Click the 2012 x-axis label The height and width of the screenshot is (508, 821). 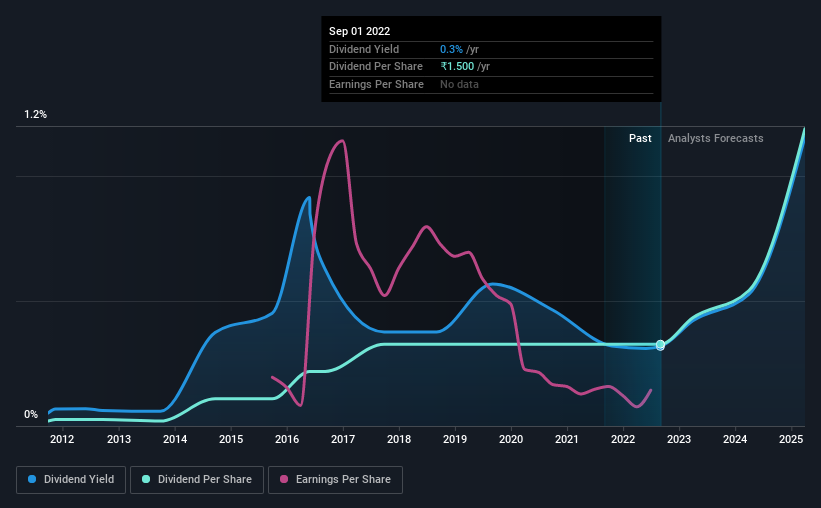62,439
